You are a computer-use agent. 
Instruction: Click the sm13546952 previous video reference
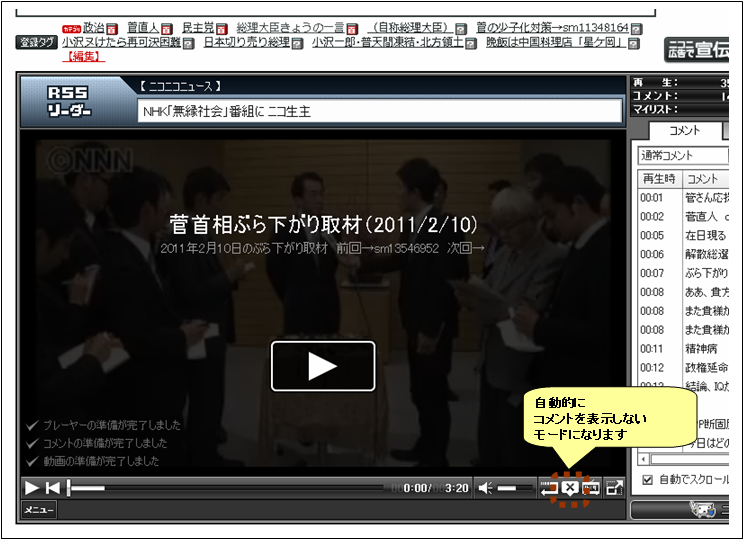(407, 248)
